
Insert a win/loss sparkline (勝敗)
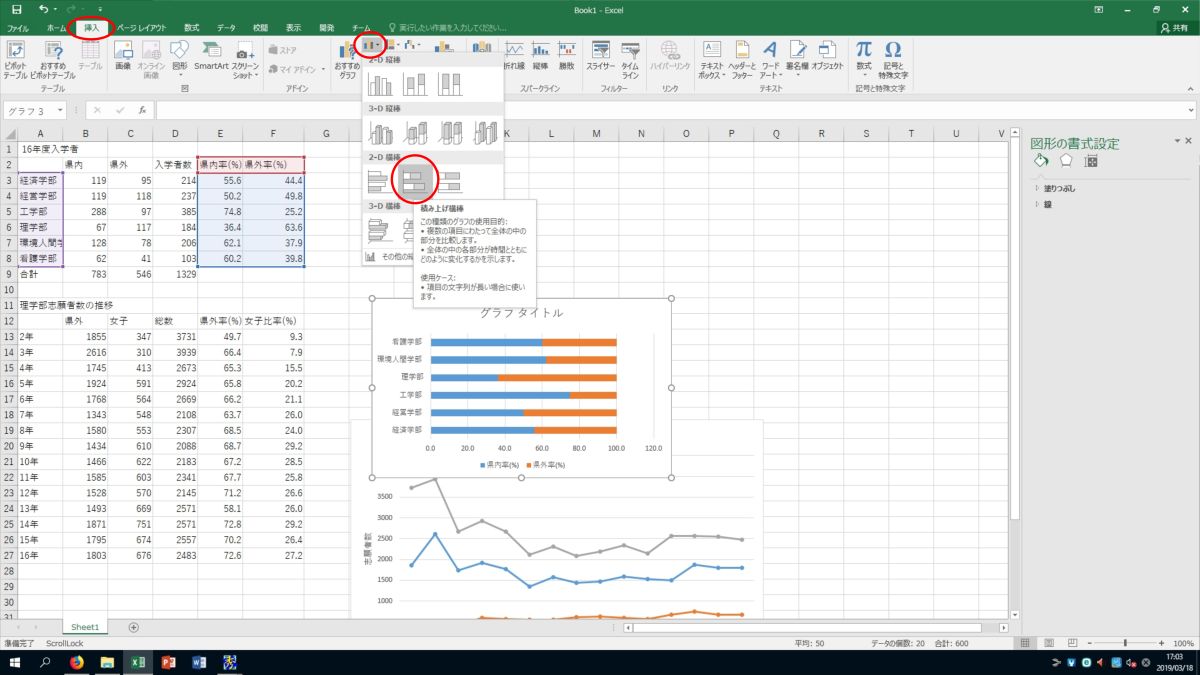click(x=566, y=54)
